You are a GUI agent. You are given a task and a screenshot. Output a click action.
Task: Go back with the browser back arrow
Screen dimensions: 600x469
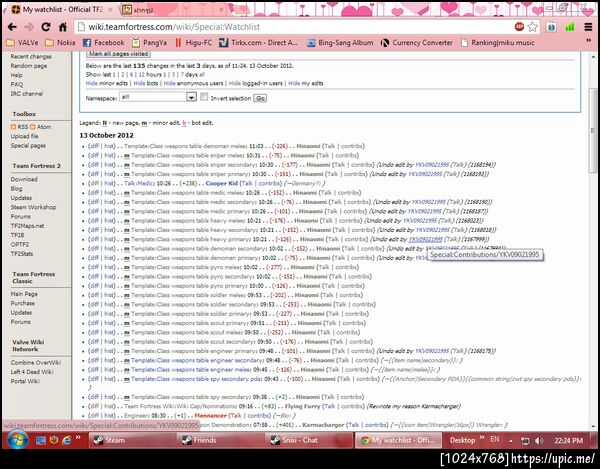coord(12,27)
